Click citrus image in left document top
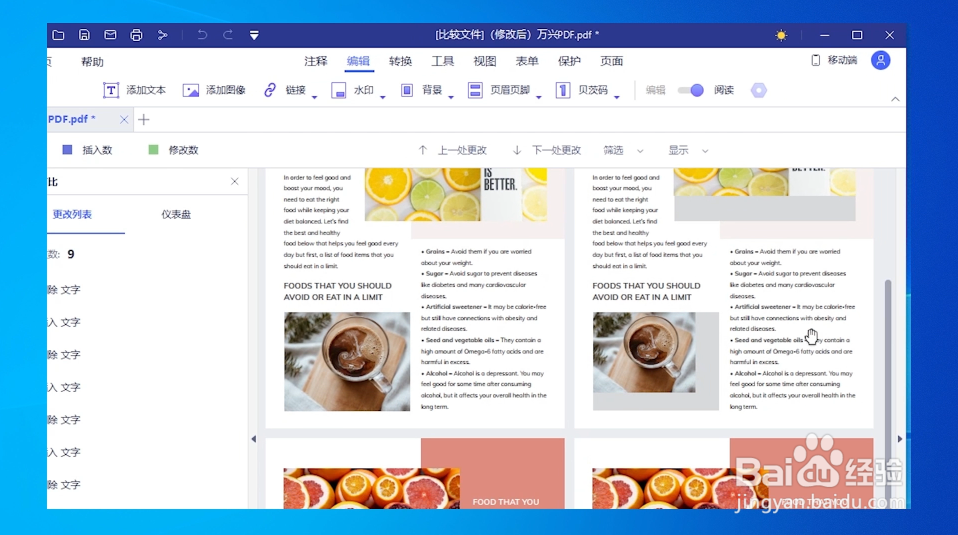Viewport: 958px width, 535px height. (456, 195)
